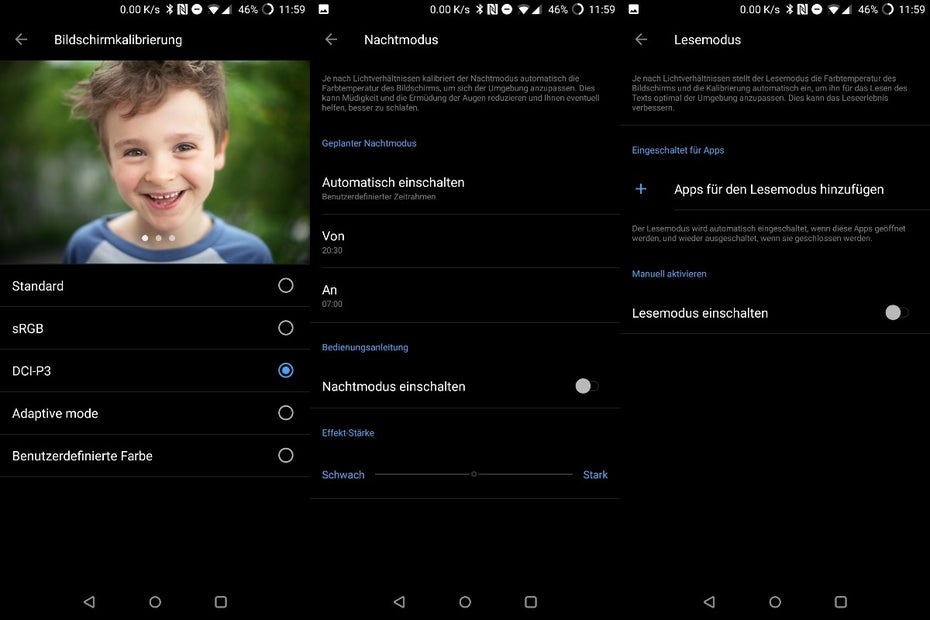Set Von start time 20:30
This screenshot has width=930, height=620.
(x=465, y=241)
